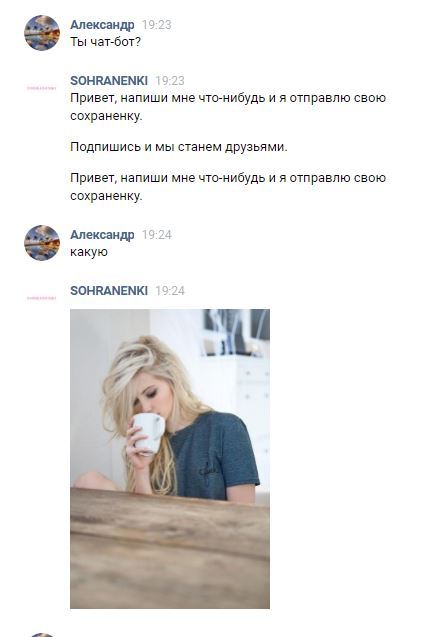Screen dimensions: 427x637
Task: Select 'Подпишись и мы станем друзьями.' text
Action: [x=179, y=147]
